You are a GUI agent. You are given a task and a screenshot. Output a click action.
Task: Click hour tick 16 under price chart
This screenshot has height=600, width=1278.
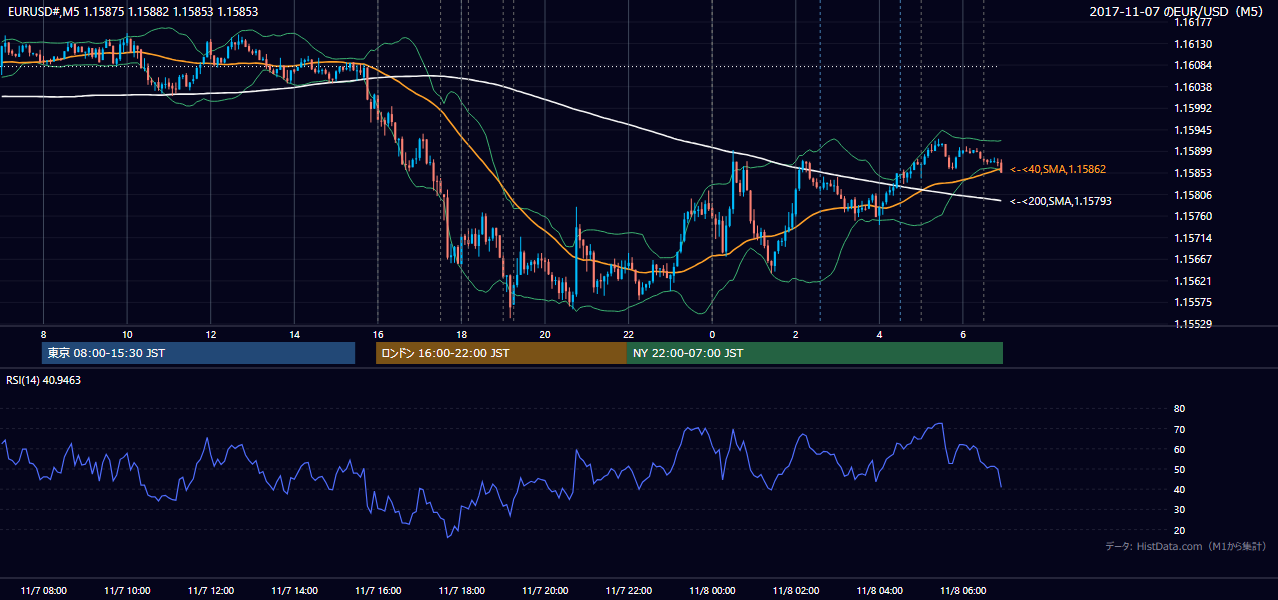378,334
